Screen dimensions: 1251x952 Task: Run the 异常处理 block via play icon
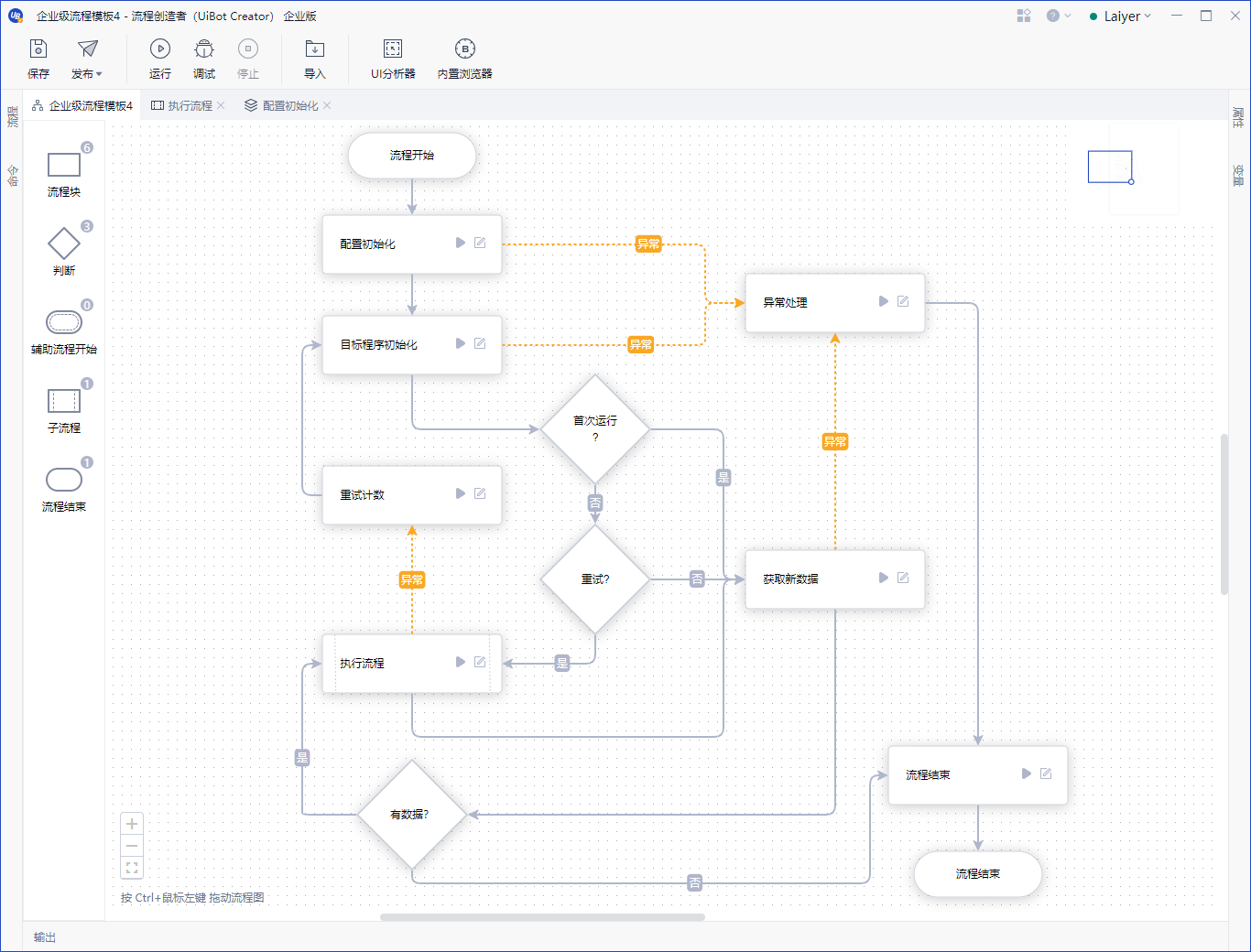[x=884, y=301]
